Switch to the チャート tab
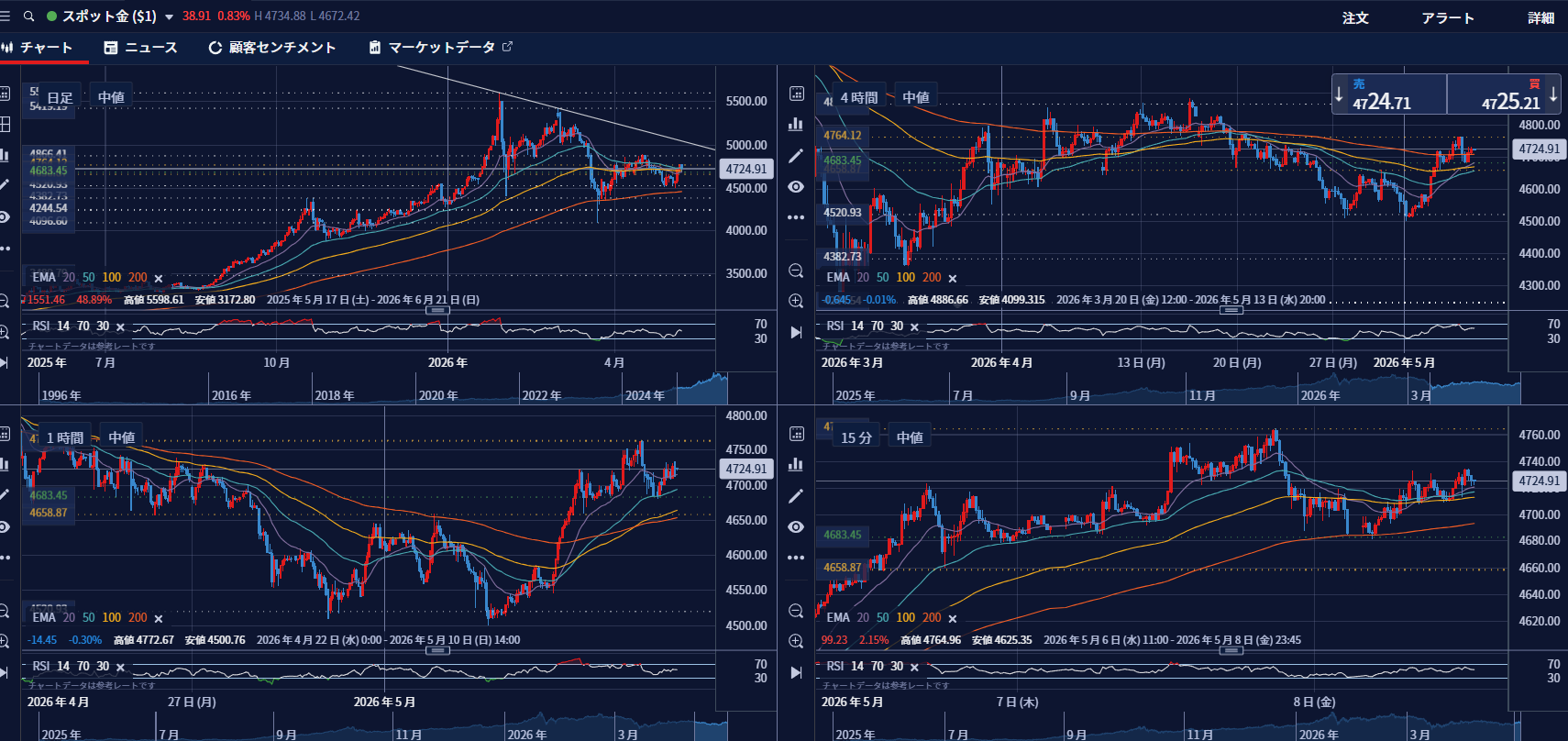This screenshot has height=741, width=1568. coord(39,48)
